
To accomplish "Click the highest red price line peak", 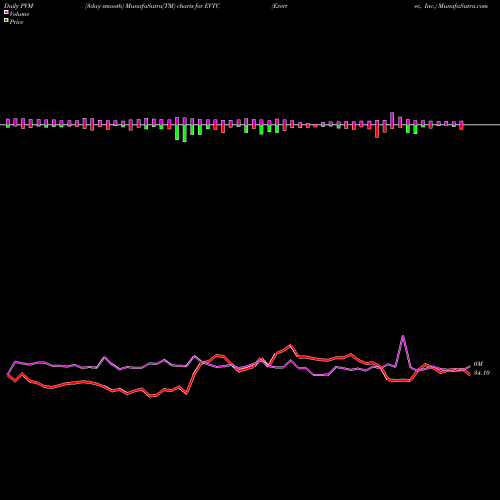I will [290, 345].
